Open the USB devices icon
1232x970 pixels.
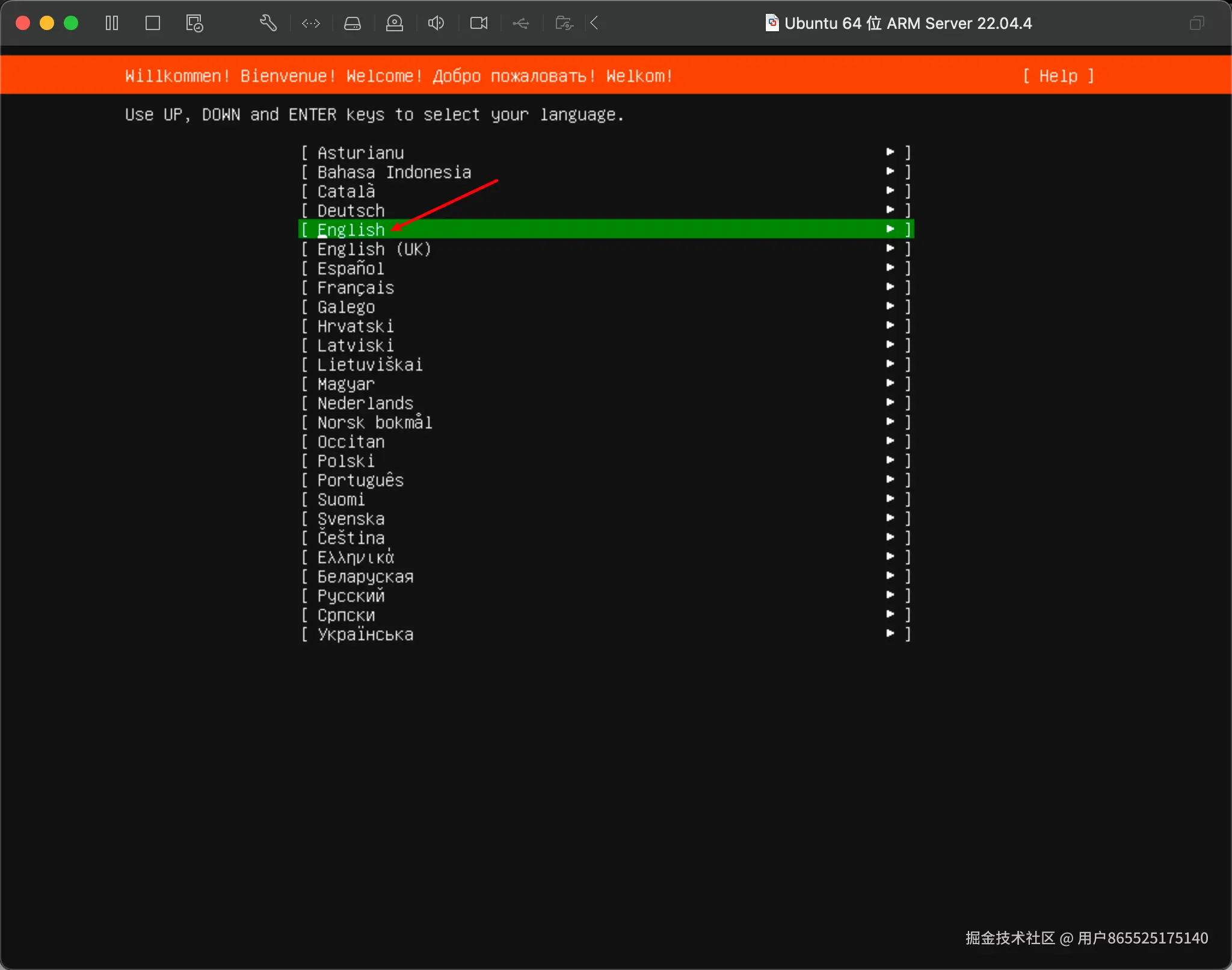tap(521, 23)
